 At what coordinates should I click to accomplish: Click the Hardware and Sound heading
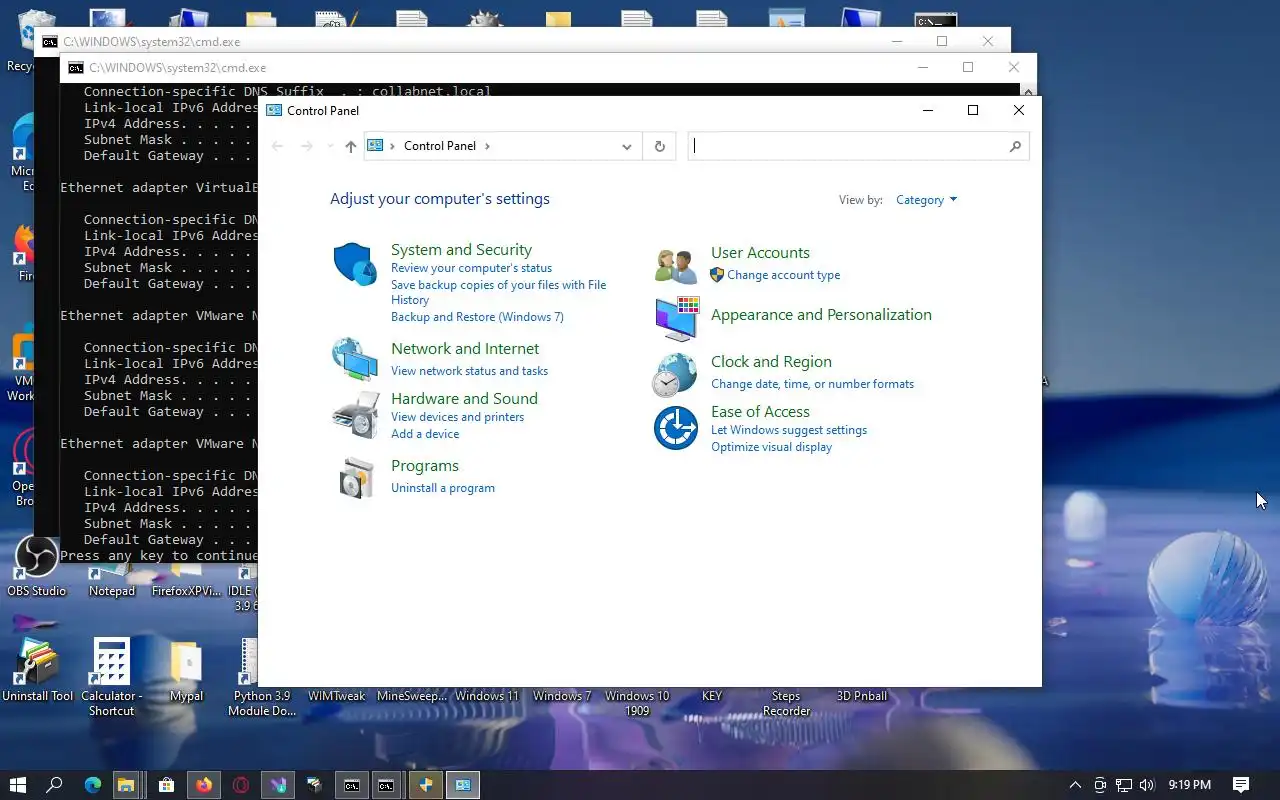click(464, 399)
